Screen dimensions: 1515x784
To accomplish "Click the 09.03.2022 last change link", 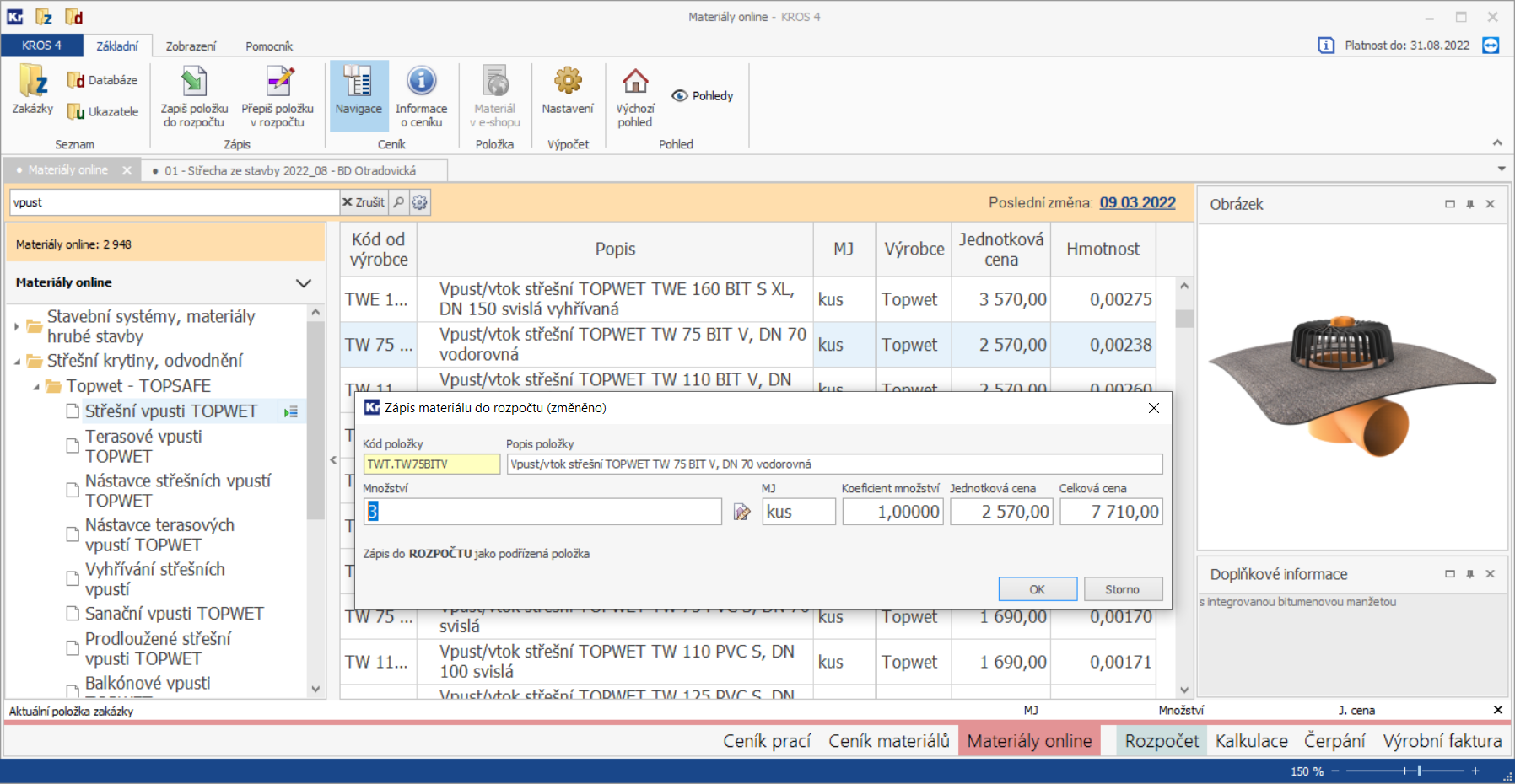I will click(x=1137, y=202).
